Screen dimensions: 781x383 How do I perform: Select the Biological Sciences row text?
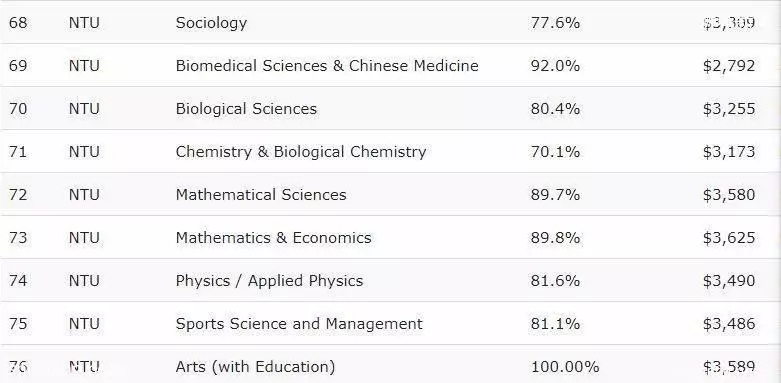[x=246, y=109]
